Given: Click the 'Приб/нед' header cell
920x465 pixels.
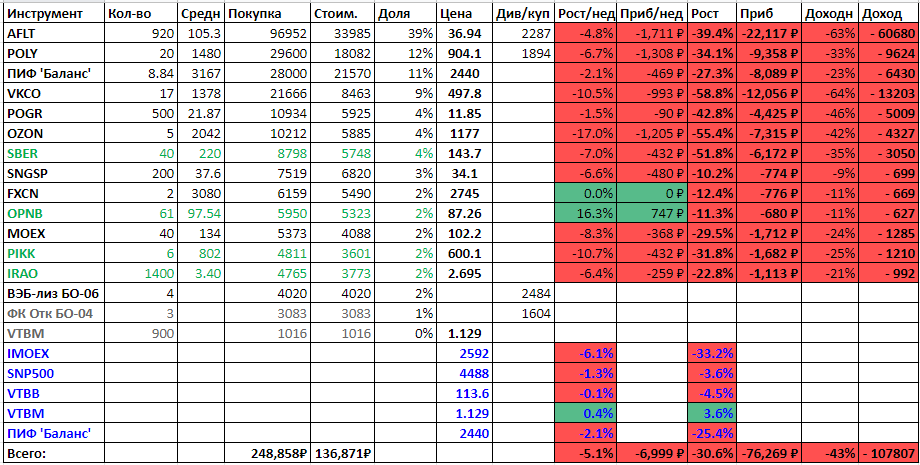Looking at the screenshot, I should (653, 14).
